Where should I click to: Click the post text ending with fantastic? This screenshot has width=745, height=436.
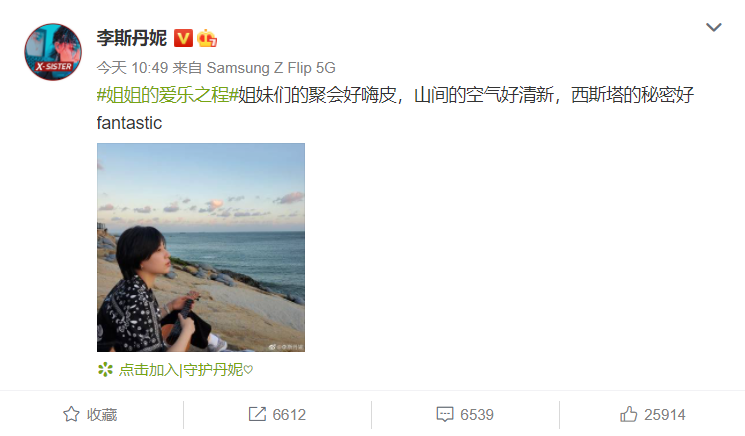[x=395, y=109]
